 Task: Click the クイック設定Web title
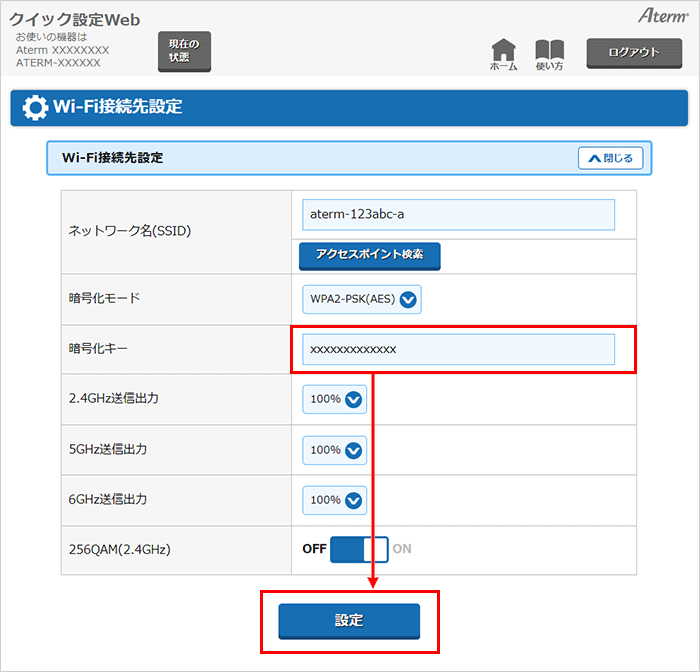coord(75,20)
